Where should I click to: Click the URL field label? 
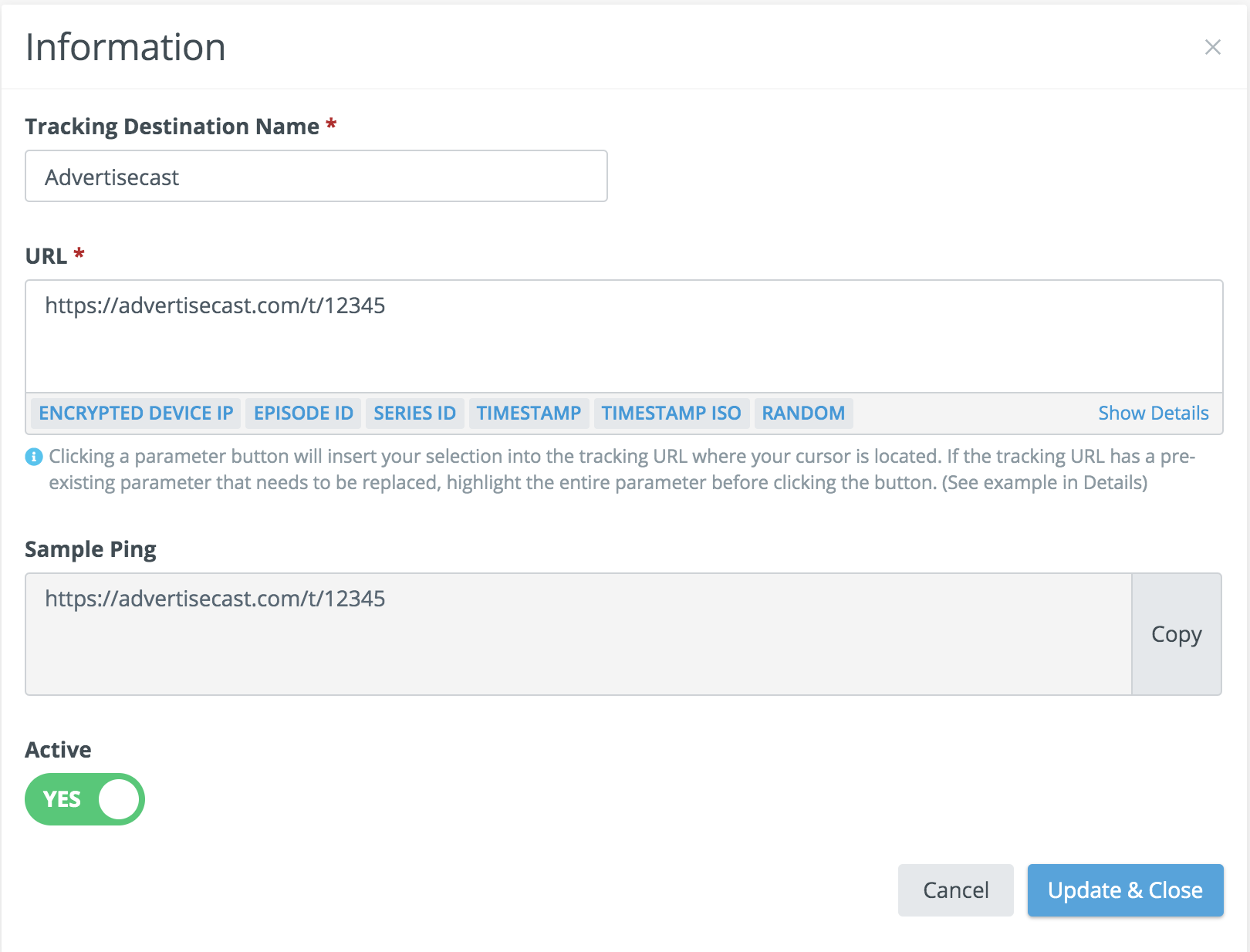coord(46,256)
